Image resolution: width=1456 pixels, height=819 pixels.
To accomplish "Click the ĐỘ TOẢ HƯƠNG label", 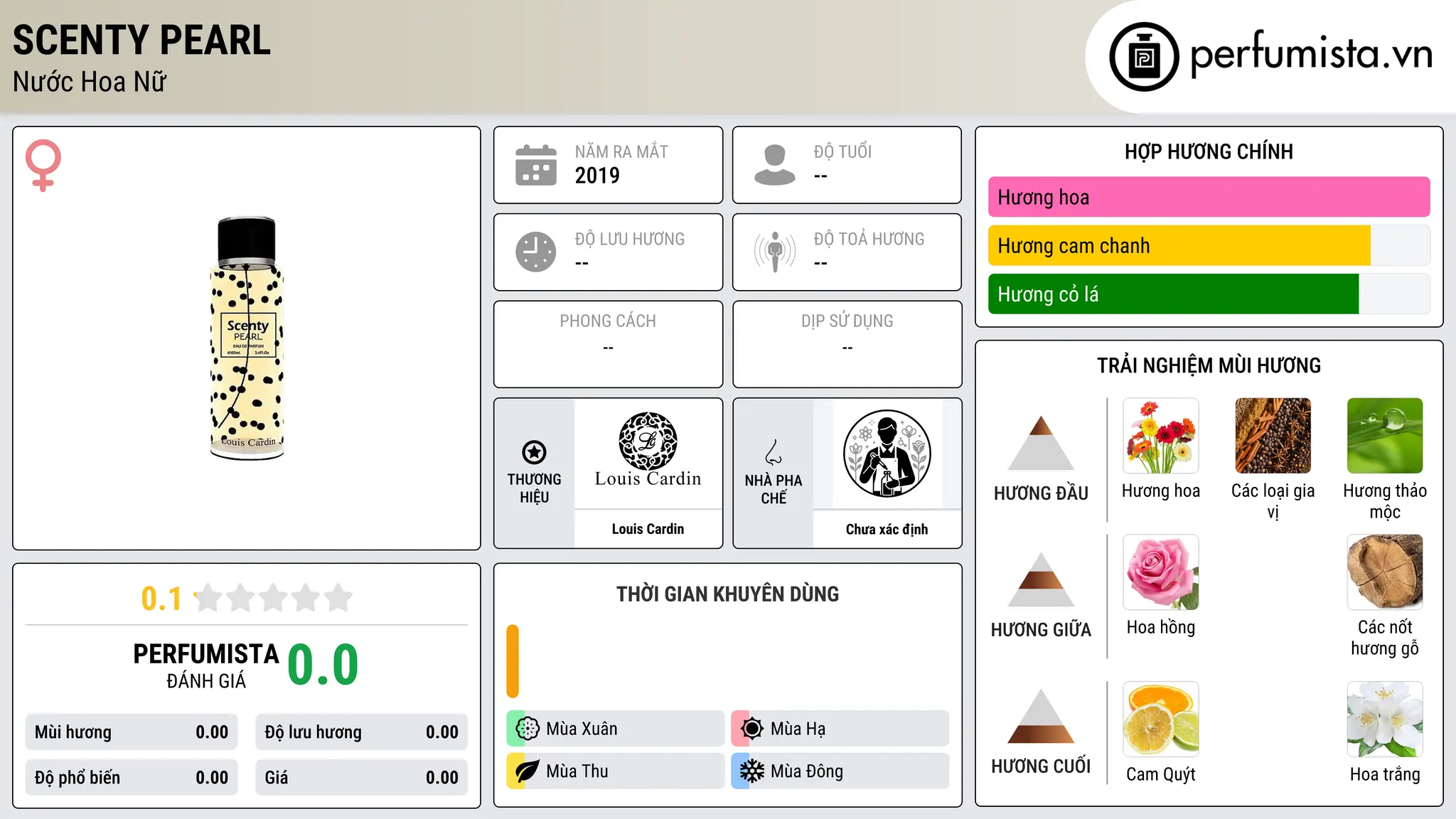I will 869,239.
